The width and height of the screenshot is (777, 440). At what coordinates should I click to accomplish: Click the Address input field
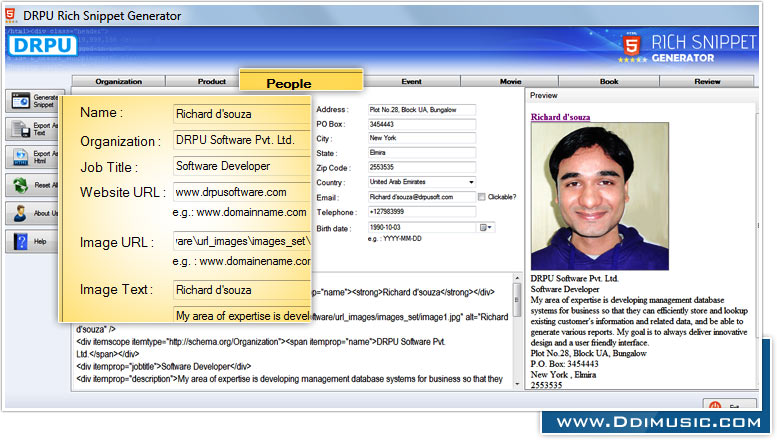click(x=422, y=110)
